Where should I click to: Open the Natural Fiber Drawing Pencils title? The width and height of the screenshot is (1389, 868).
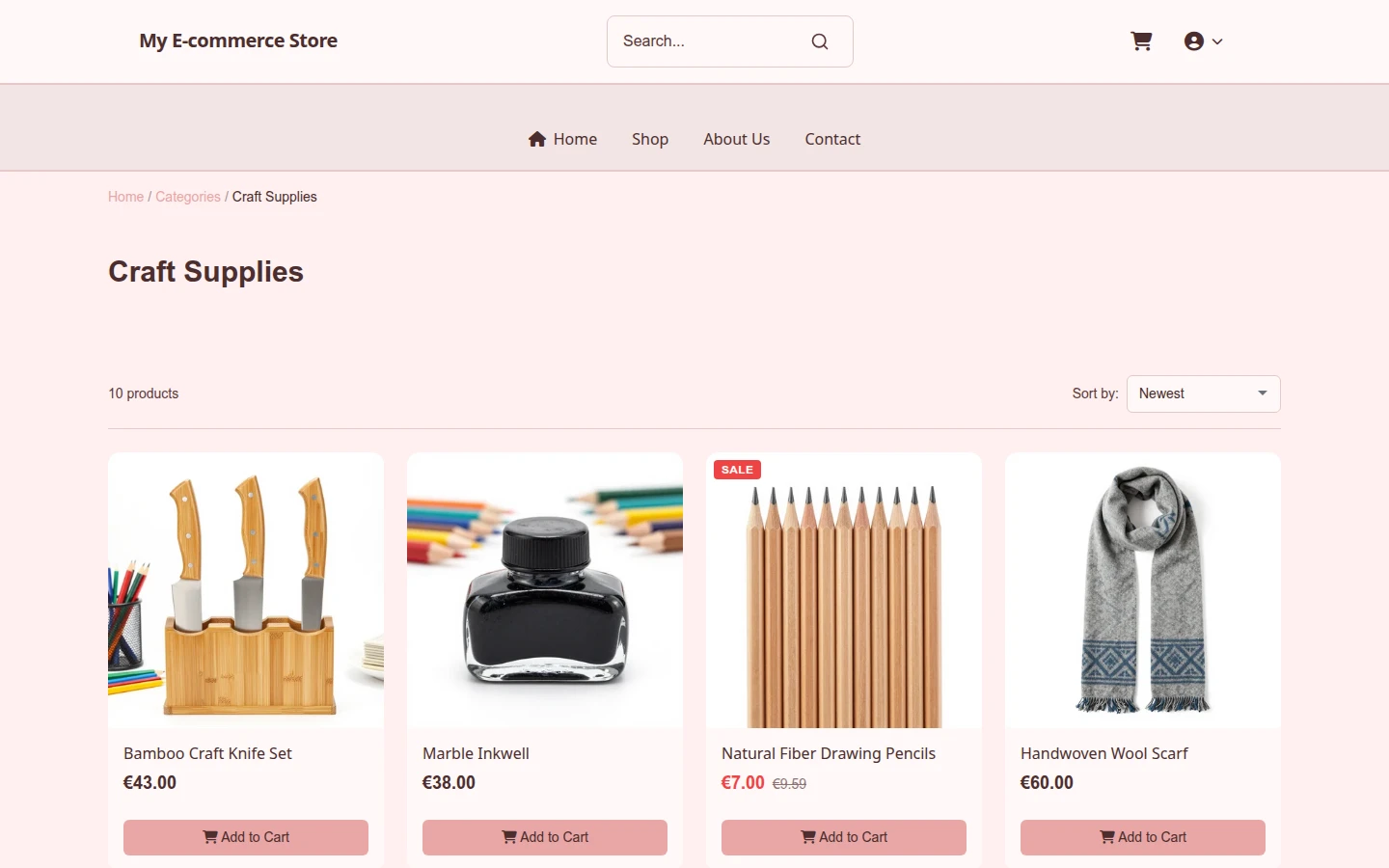click(x=829, y=753)
